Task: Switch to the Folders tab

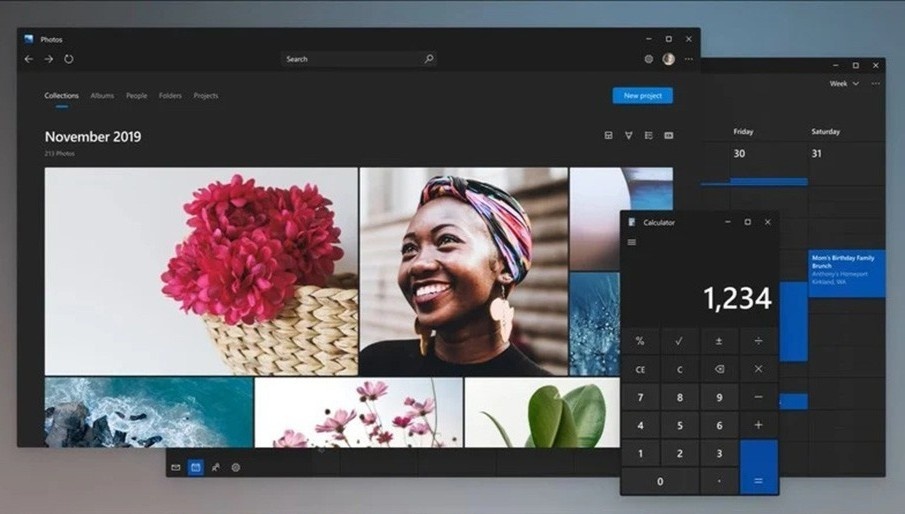Action: 170,96
